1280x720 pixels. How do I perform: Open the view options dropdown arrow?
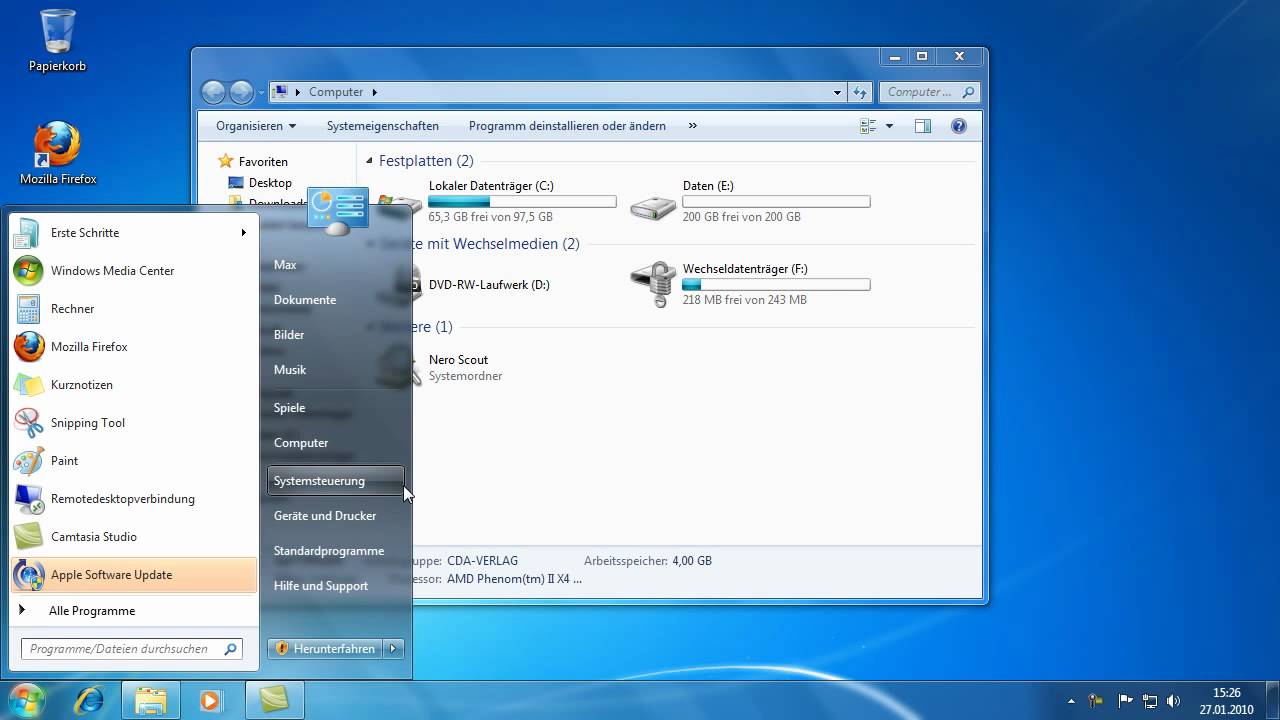pyautogui.click(x=889, y=126)
